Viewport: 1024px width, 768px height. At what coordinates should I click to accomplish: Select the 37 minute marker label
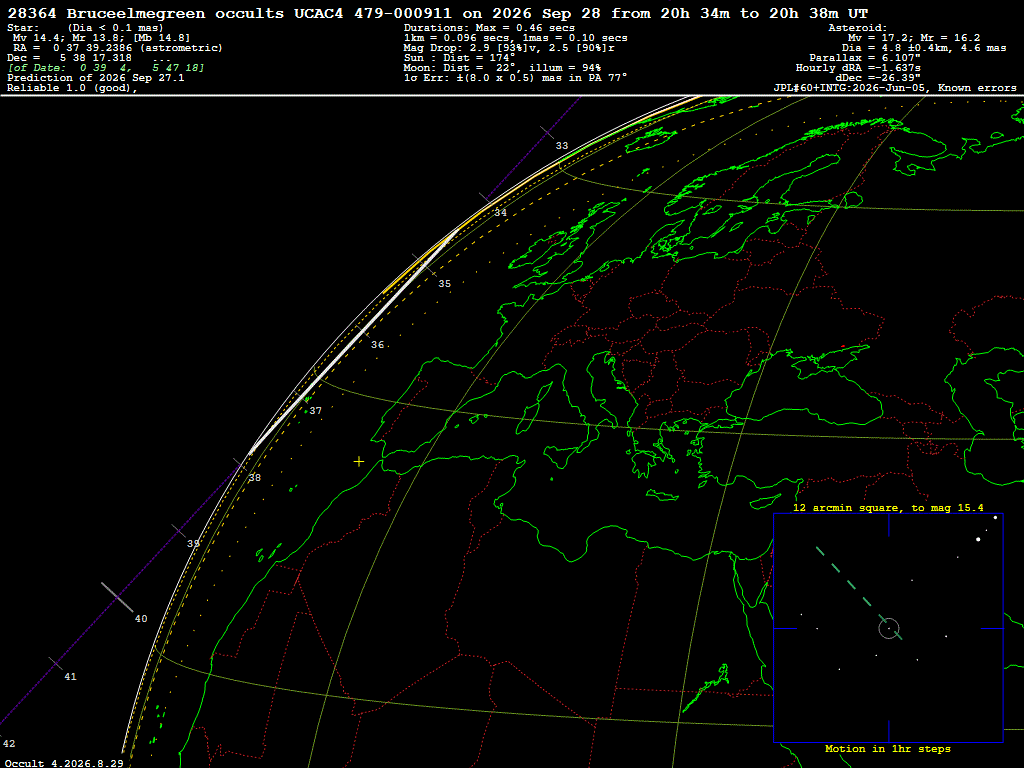pyautogui.click(x=315, y=411)
